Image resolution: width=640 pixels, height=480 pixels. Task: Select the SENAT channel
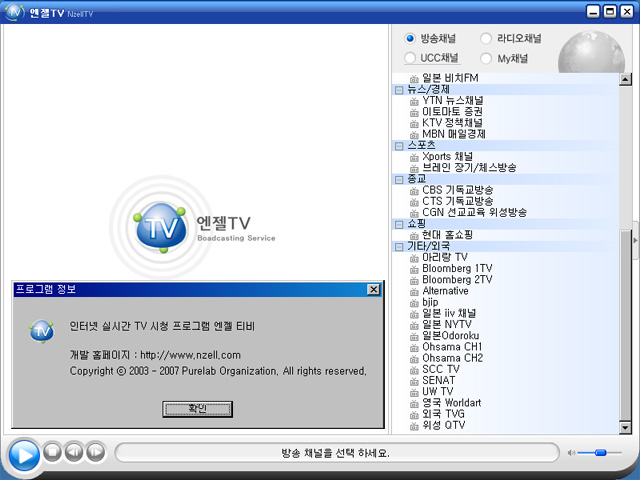click(438, 380)
